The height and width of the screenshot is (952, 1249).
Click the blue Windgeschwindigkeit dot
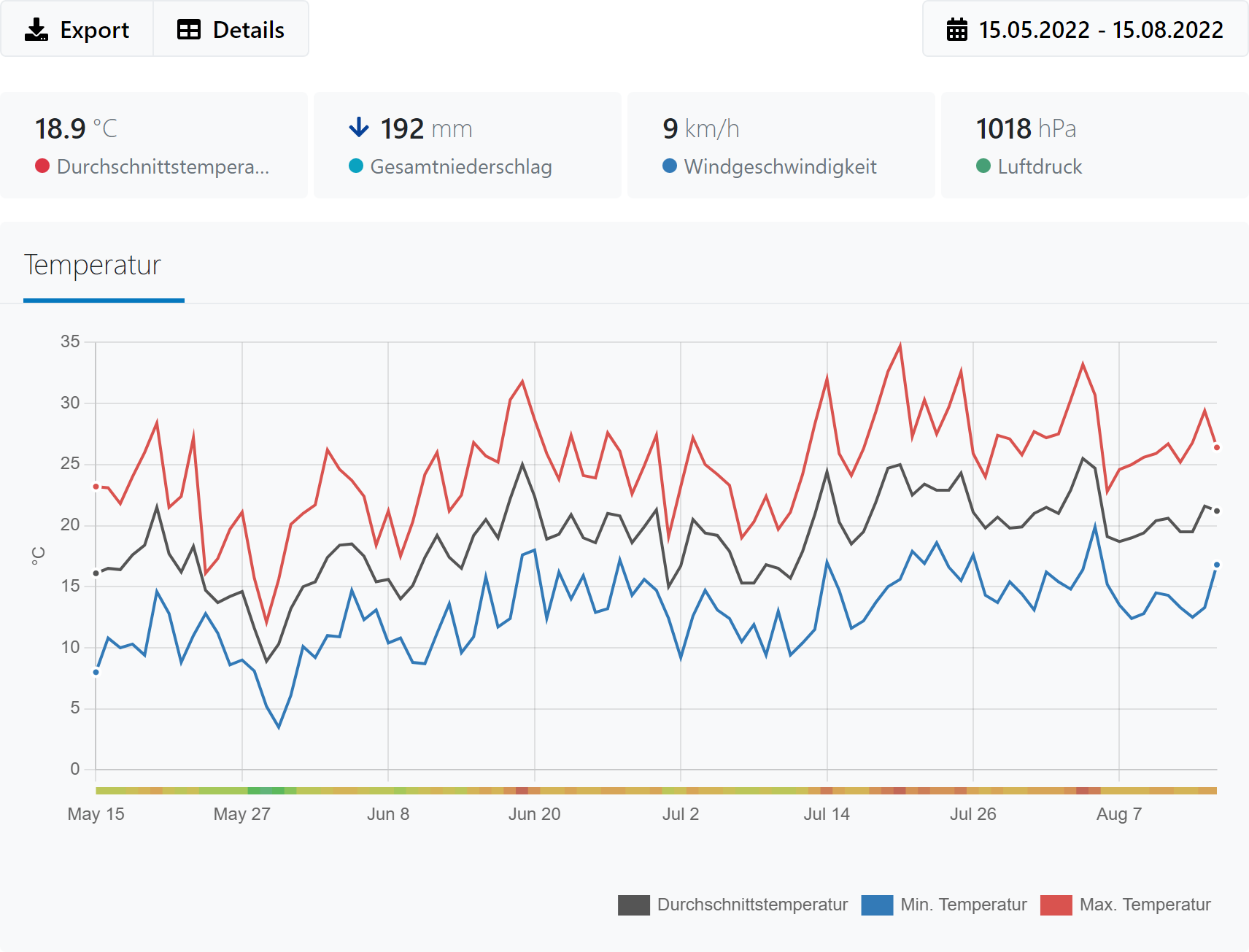[x=670, y=166]
